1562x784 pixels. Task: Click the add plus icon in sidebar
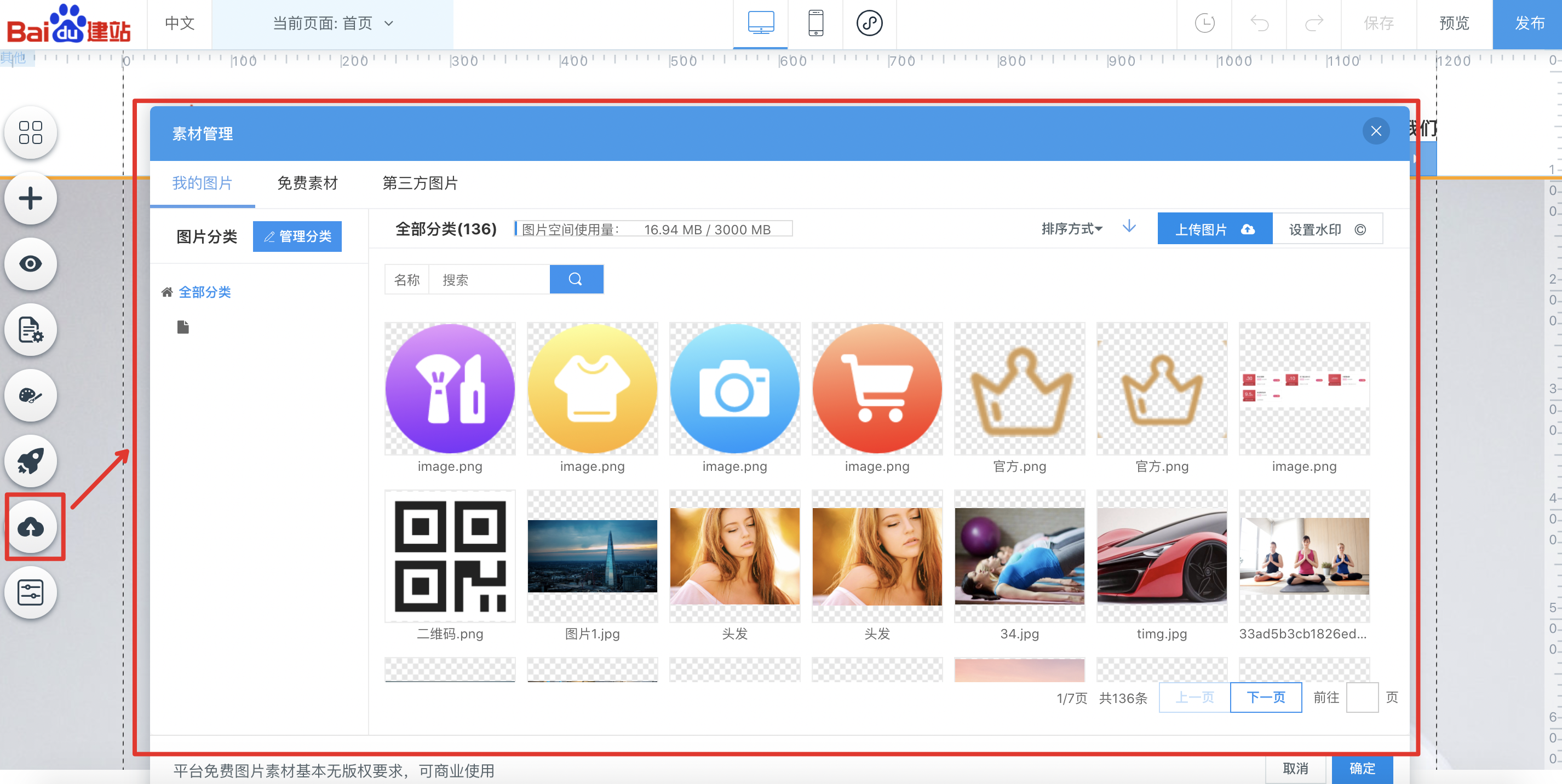coord(30,198)
